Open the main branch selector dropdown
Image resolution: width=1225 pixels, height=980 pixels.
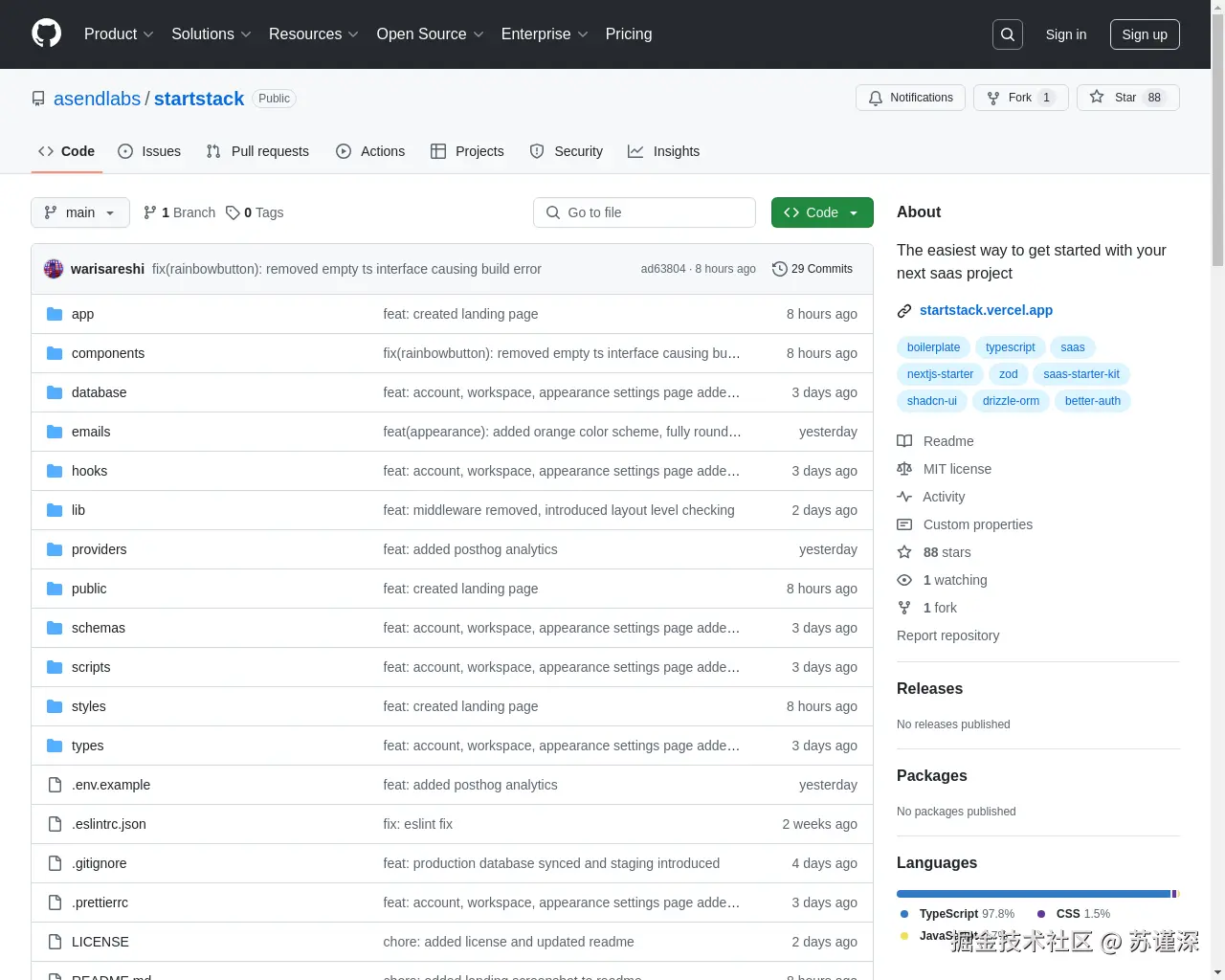point(80,212)
